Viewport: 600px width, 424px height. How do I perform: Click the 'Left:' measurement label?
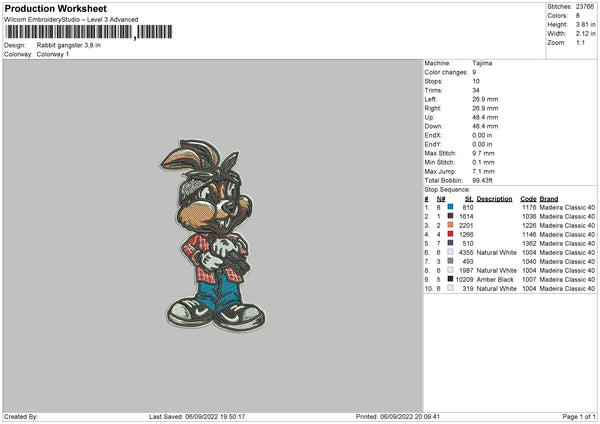pos(430,99)
